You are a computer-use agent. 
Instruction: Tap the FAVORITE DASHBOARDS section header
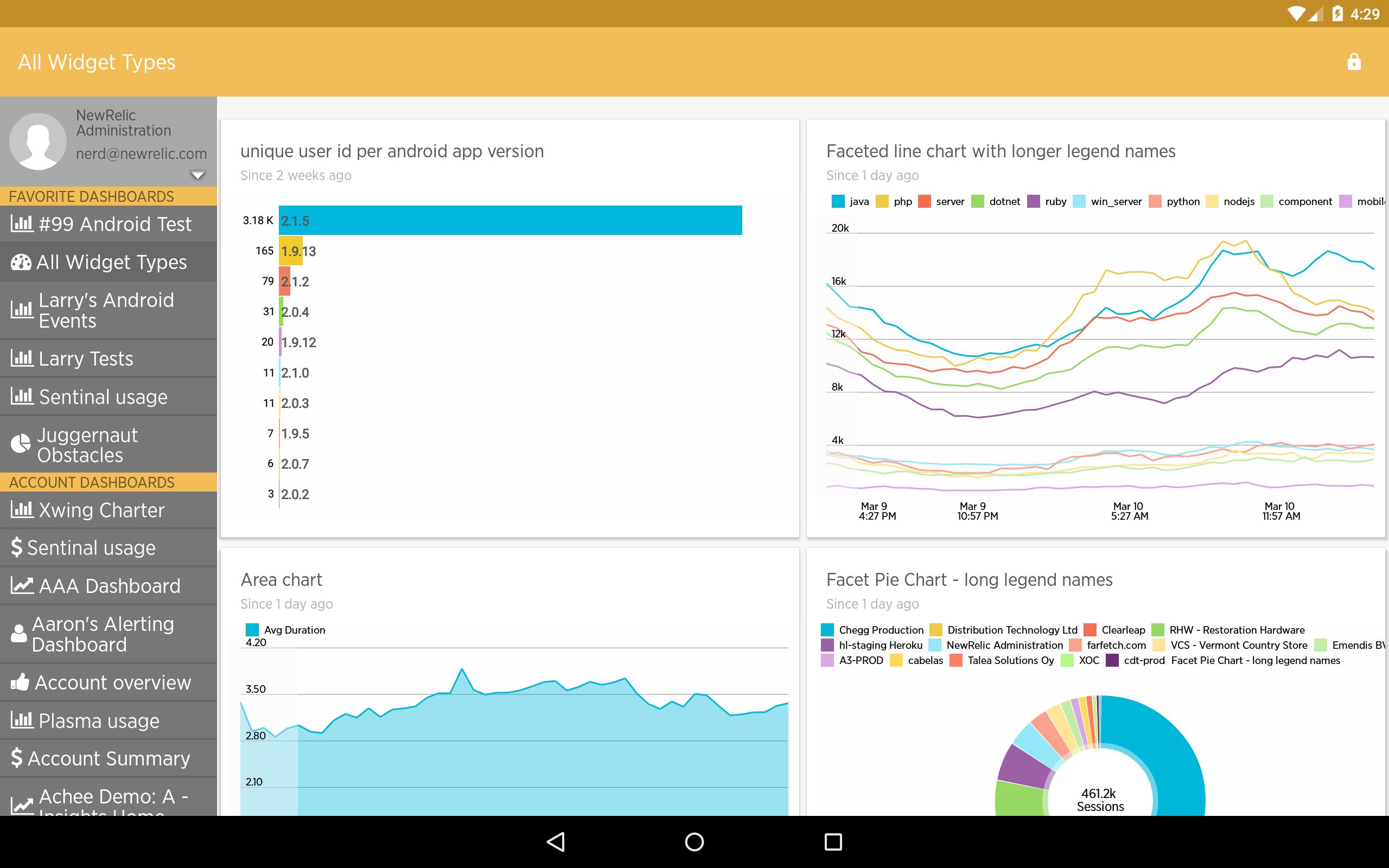click(109, 196)
